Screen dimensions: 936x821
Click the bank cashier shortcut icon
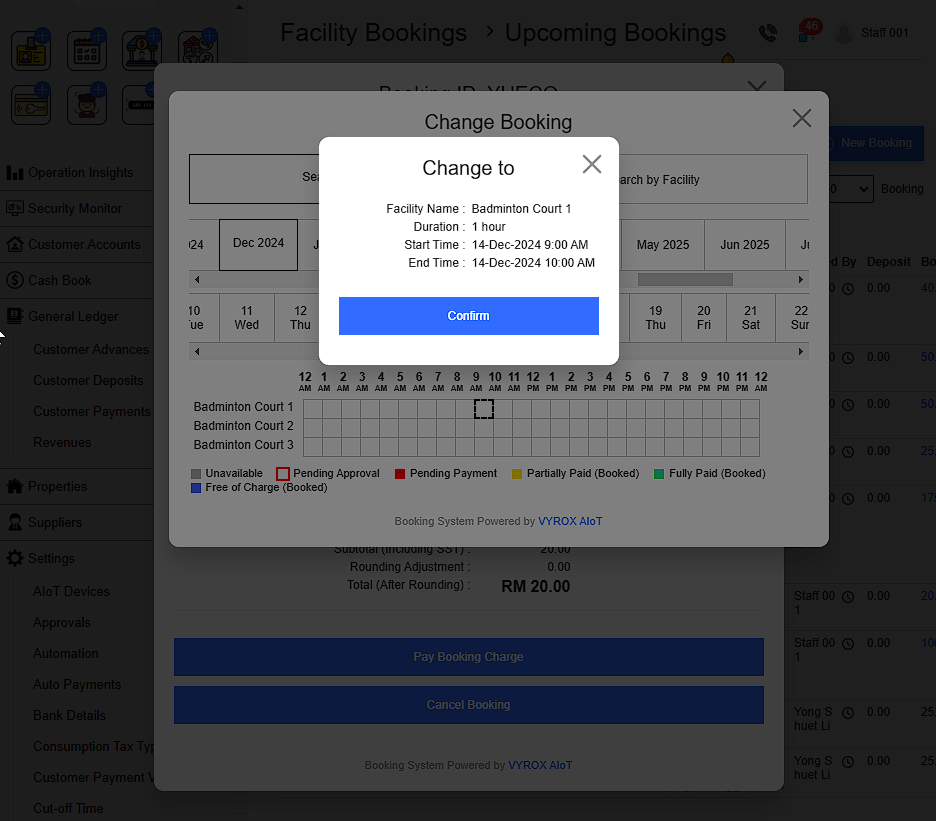(x=142, y=51)
